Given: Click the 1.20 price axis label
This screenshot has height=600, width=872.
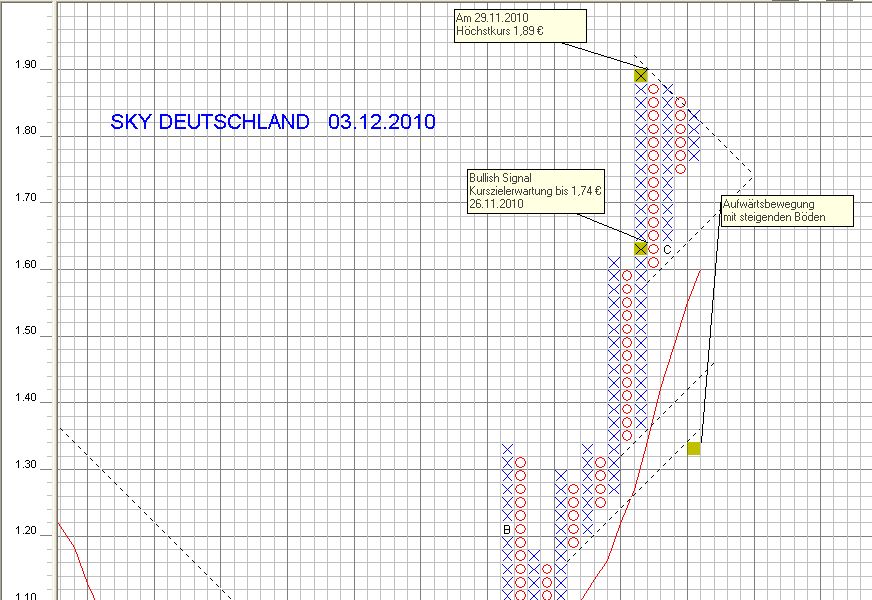Looking at the screenshot, I should coord(26,530).
